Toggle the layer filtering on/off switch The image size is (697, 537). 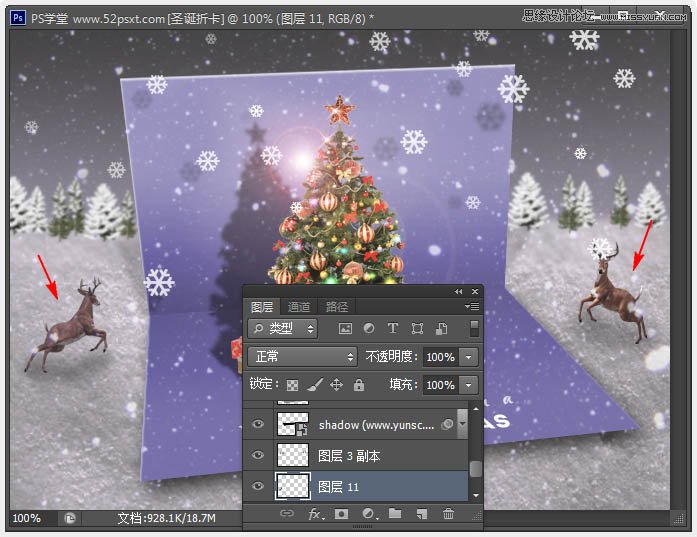pos(474,329)
